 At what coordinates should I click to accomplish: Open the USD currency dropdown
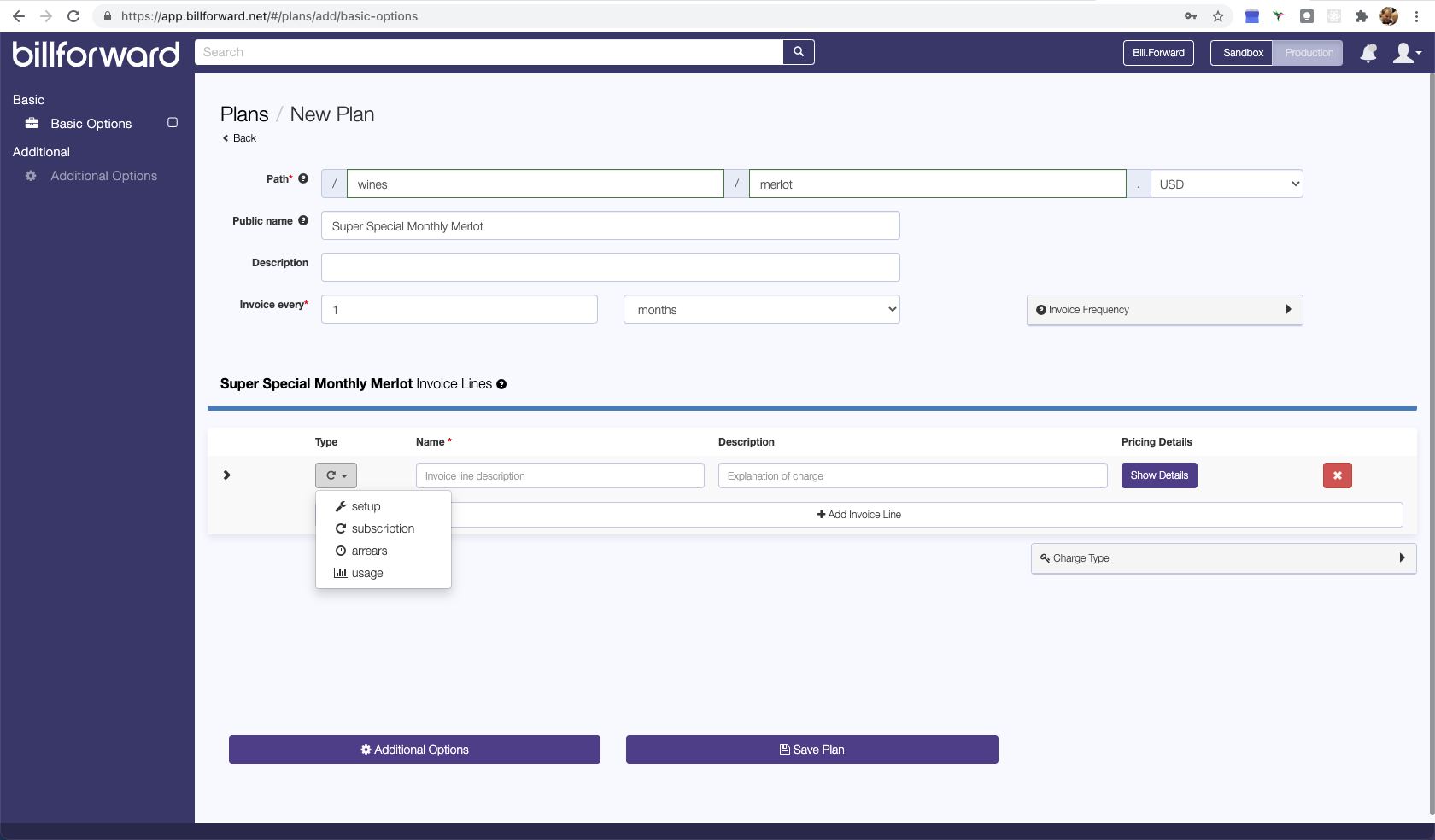pos(1227,184)
